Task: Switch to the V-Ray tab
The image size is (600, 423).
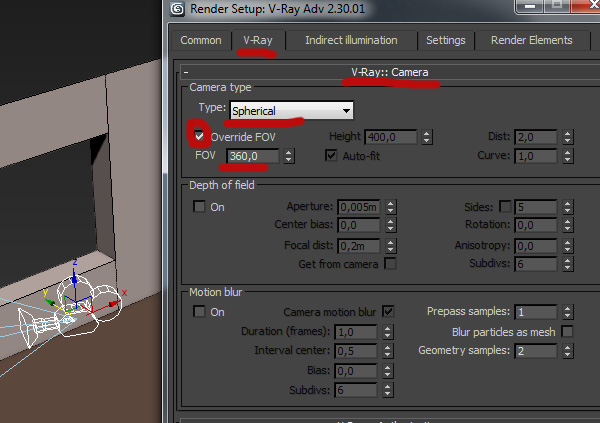Action: point(258,40)
